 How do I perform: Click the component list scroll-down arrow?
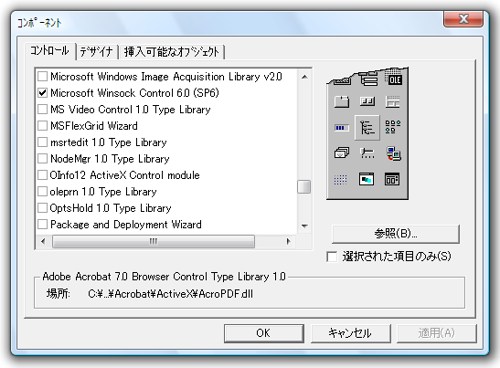click(x=304, y=226)
